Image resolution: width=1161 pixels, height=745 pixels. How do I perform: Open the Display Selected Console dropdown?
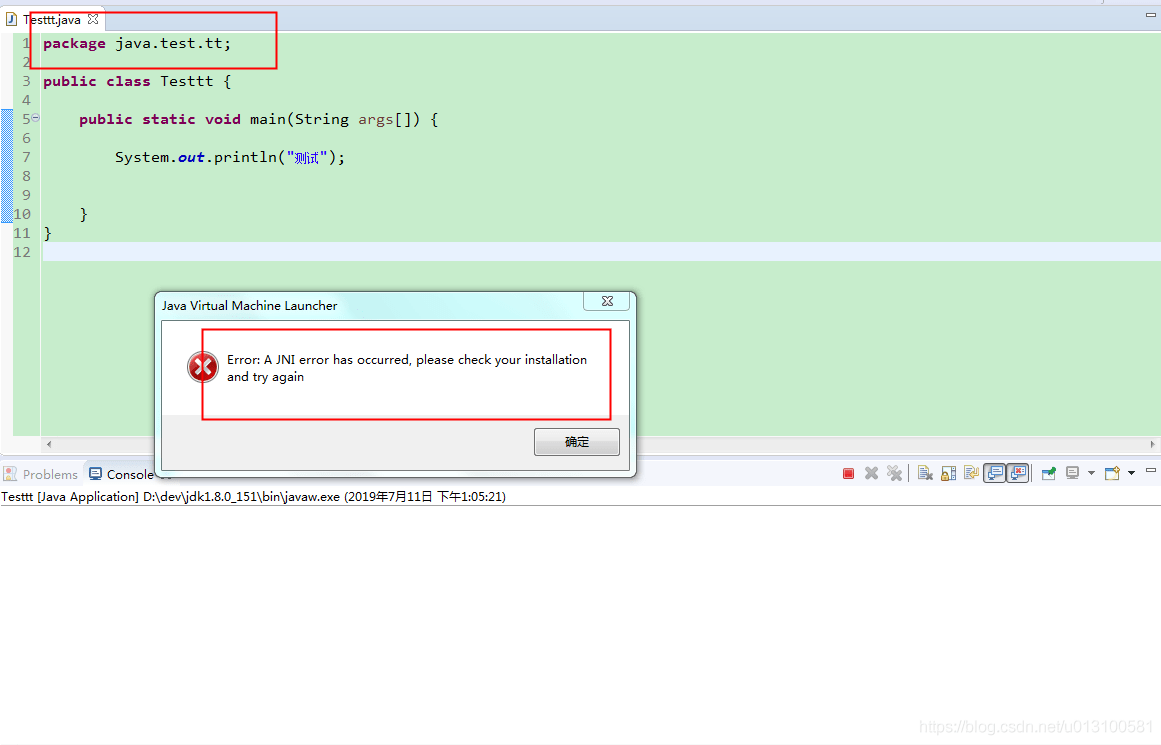pos(1091,473)
